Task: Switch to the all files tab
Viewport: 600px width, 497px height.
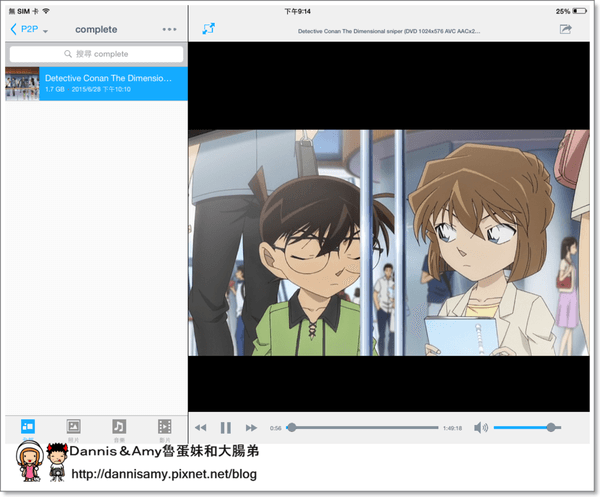Action: tap(28, 430)
